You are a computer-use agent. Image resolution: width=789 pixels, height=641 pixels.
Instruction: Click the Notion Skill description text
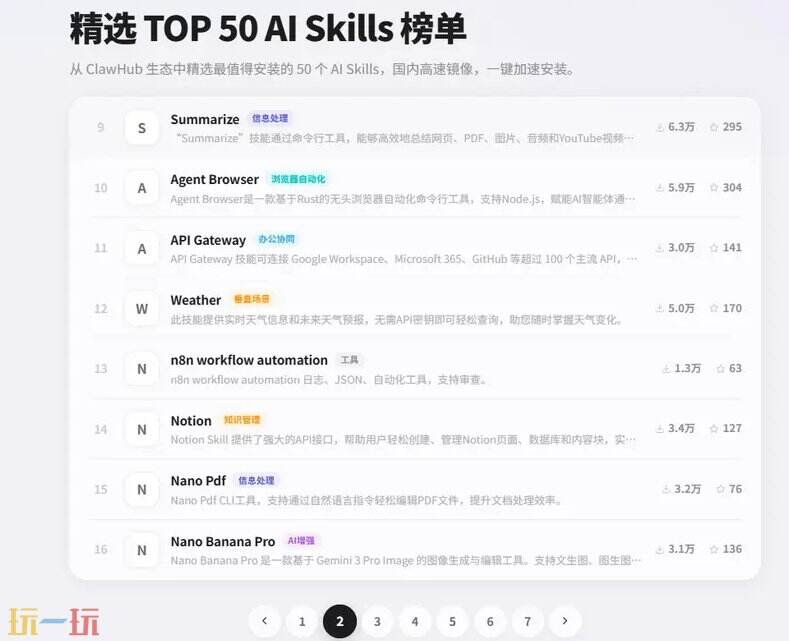point(404,440)
